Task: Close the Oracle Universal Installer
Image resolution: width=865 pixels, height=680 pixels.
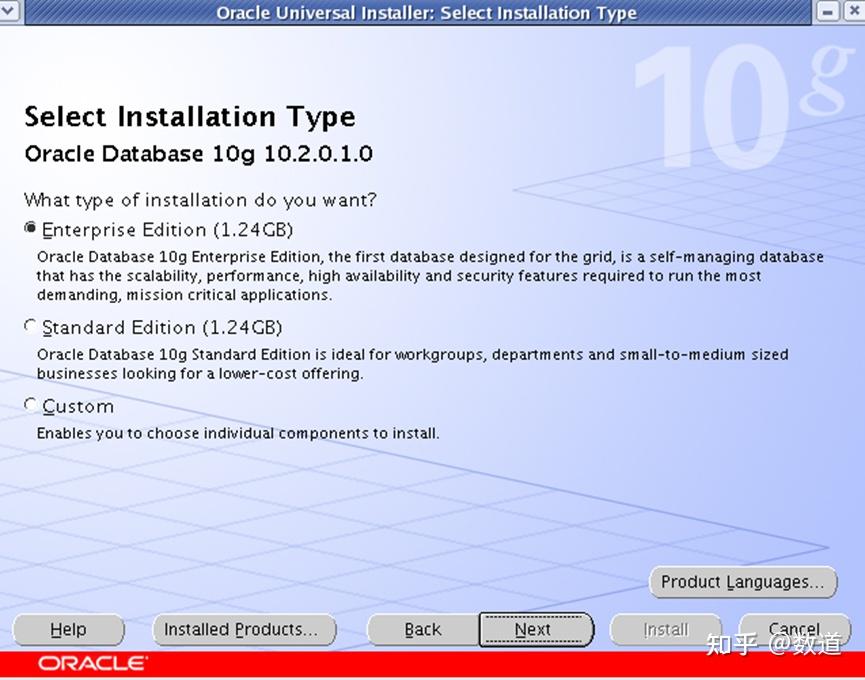Action: (853, 12)
